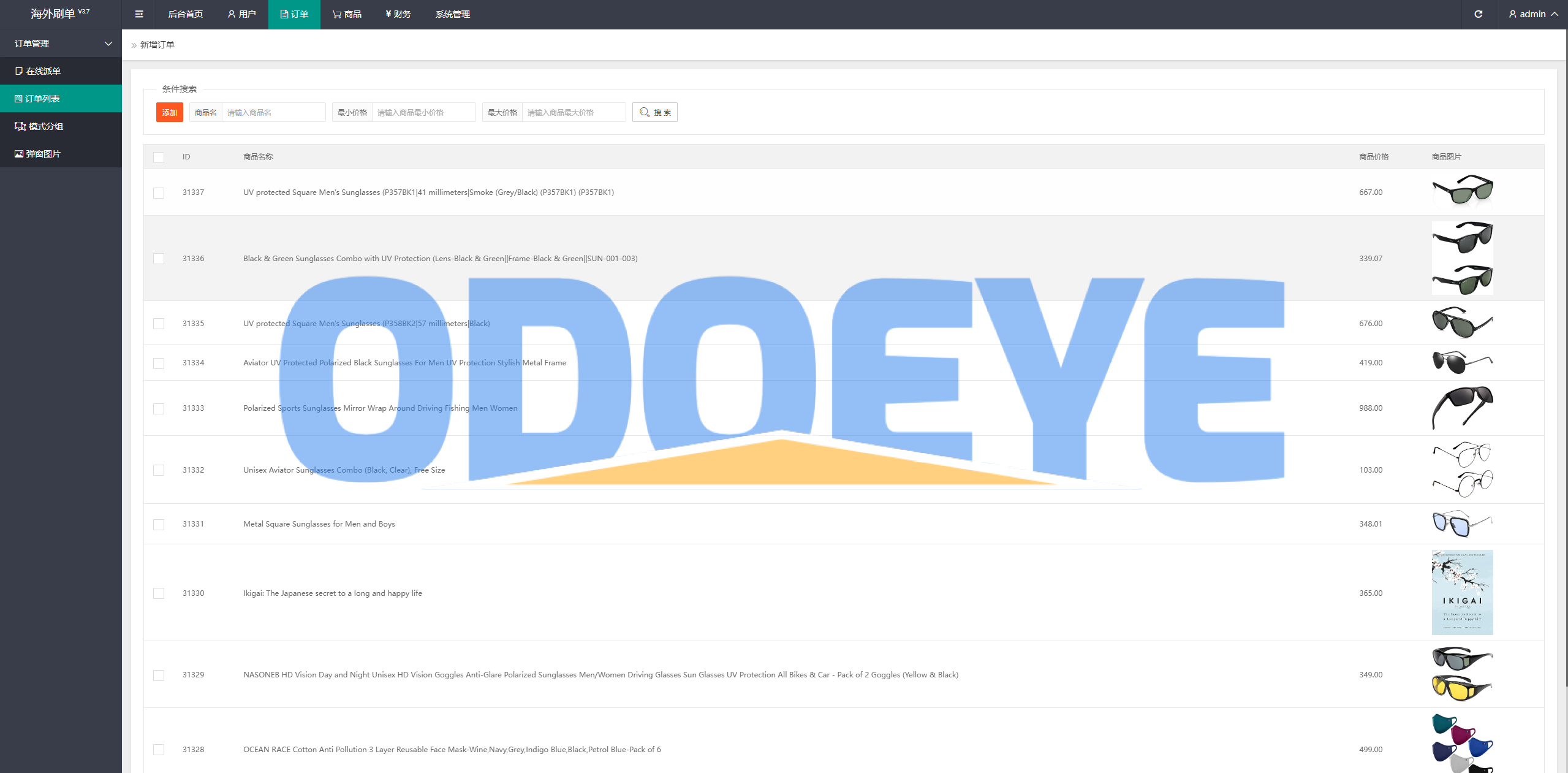Viewport: 1568px width, 773px height.
Task: Click the product 31329 goggles thumbnail
Action: (1462, 674)
